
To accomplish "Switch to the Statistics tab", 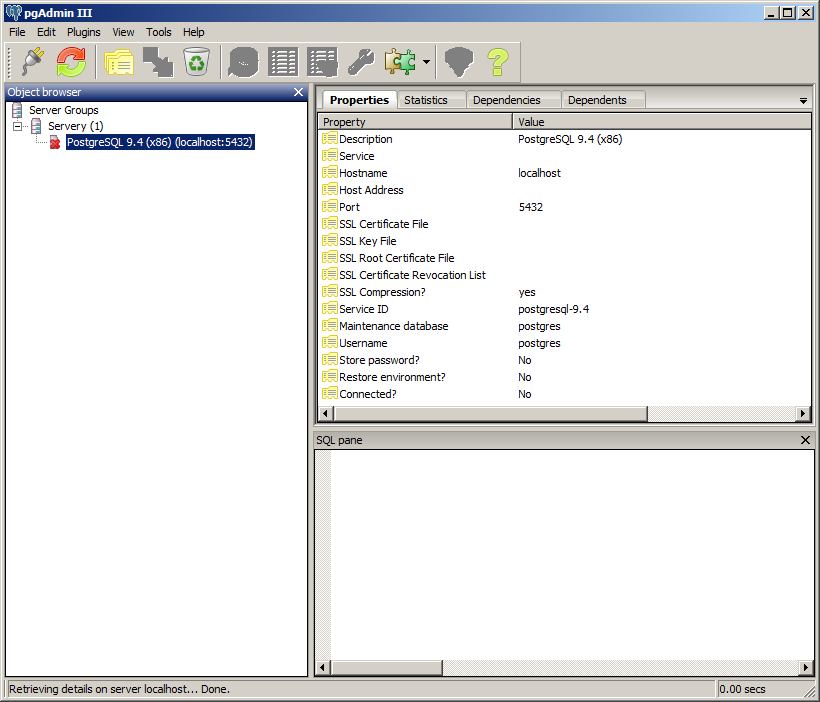I will point(425,100).
